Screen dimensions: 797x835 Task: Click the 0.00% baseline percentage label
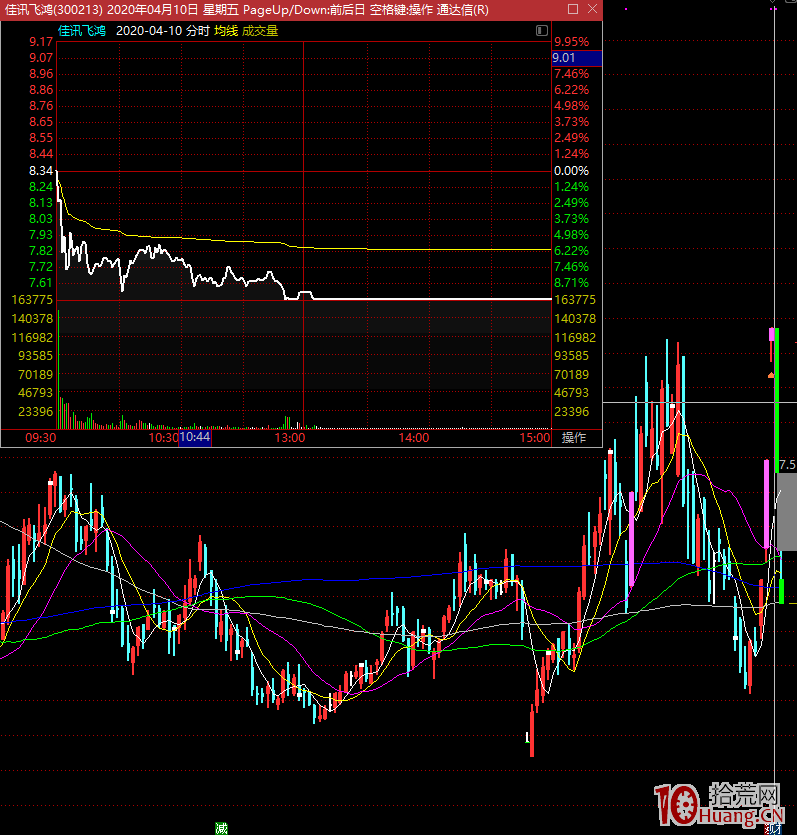[572, 171]
